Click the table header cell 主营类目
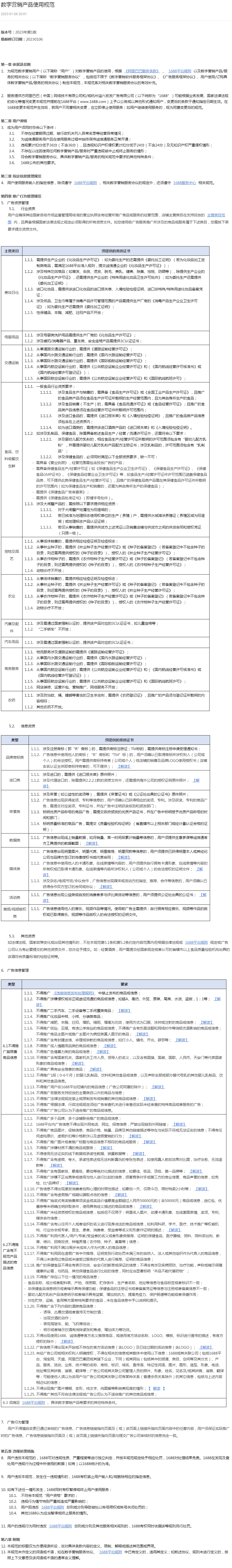Screen dimensions: 232x1568 point(11,251)
